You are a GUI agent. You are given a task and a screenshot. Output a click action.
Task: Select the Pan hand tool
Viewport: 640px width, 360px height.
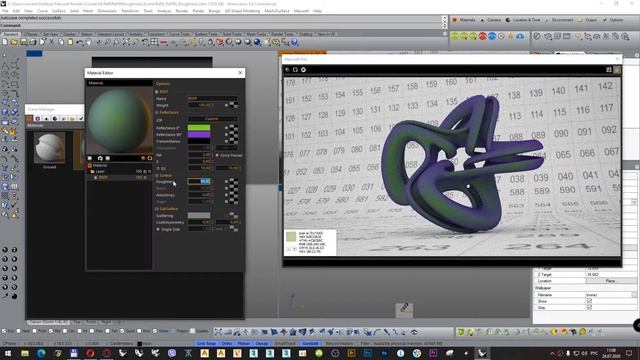[89, 42]
